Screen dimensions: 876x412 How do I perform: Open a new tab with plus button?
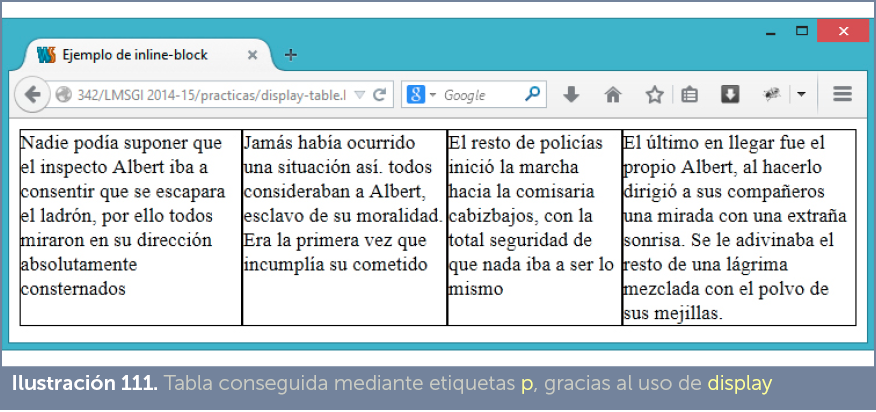point(291,55)
